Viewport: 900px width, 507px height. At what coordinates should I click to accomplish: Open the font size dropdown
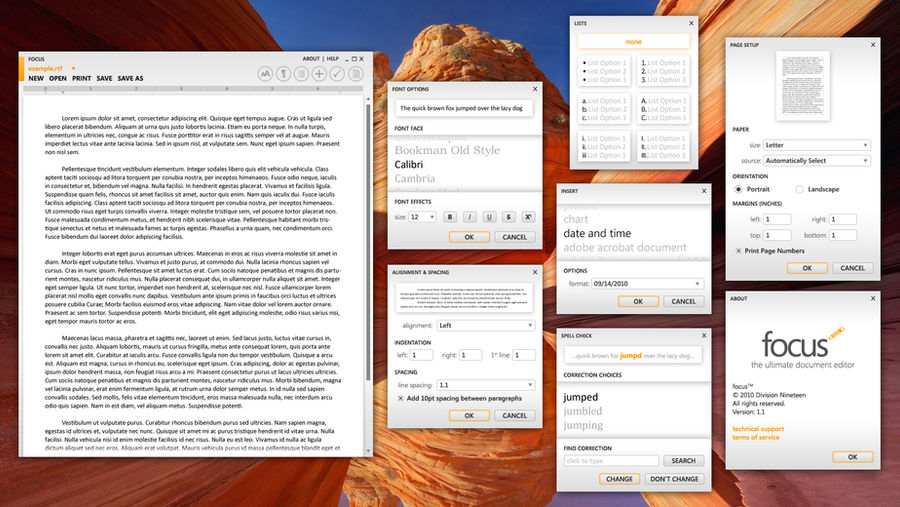[422, 217]
